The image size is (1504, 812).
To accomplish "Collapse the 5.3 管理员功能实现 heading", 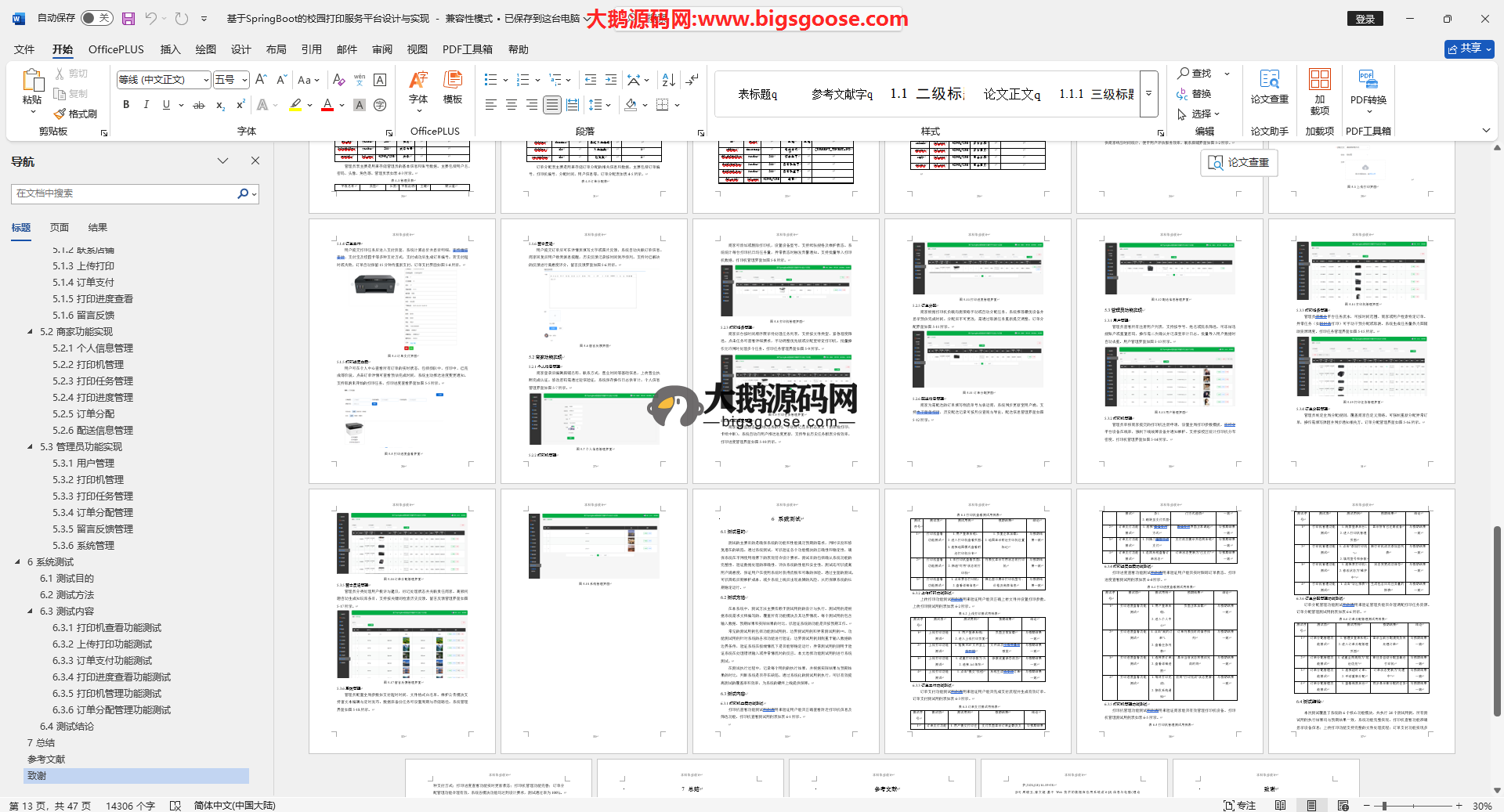I will pos(31,447).
